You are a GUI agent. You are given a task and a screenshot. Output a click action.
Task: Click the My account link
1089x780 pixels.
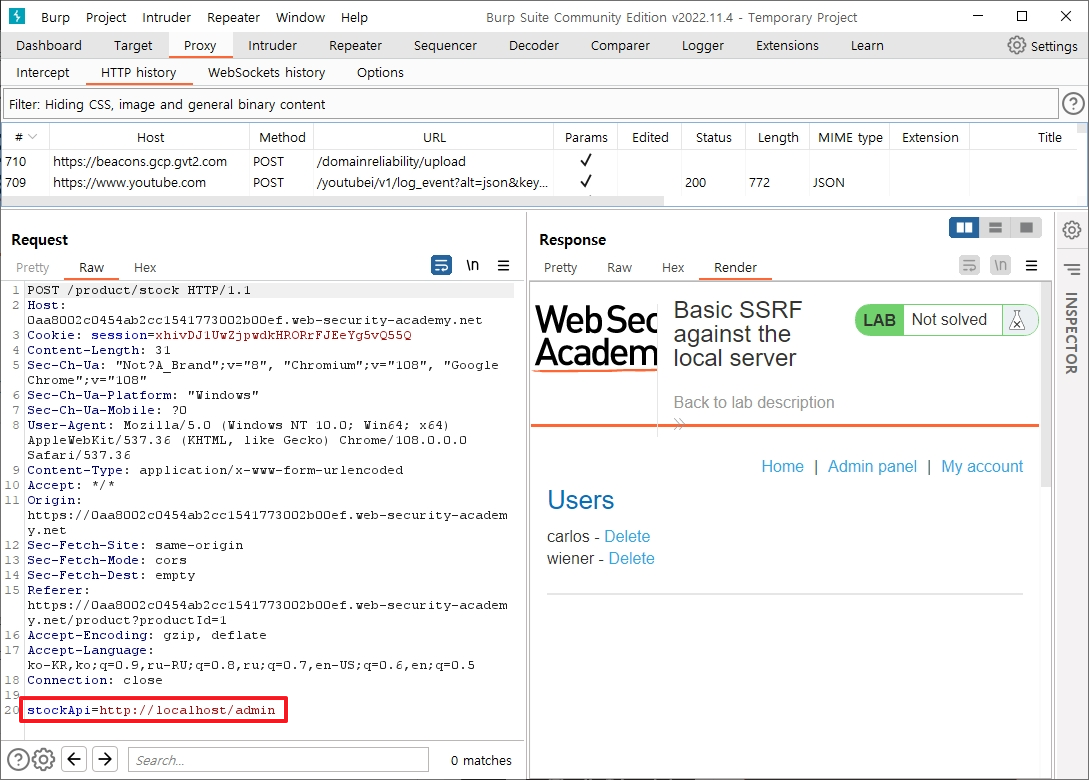[982, 466]
